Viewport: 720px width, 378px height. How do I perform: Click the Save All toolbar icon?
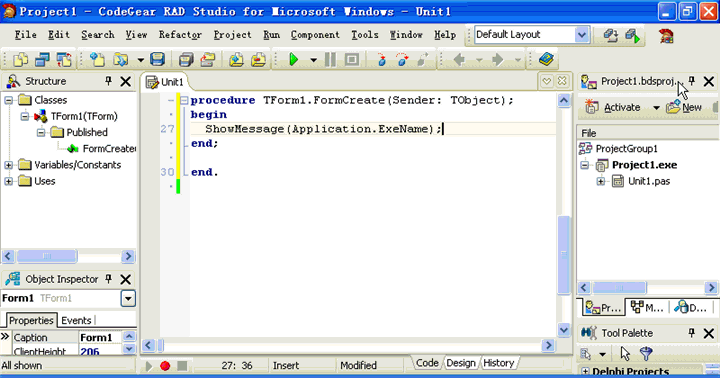186,59
